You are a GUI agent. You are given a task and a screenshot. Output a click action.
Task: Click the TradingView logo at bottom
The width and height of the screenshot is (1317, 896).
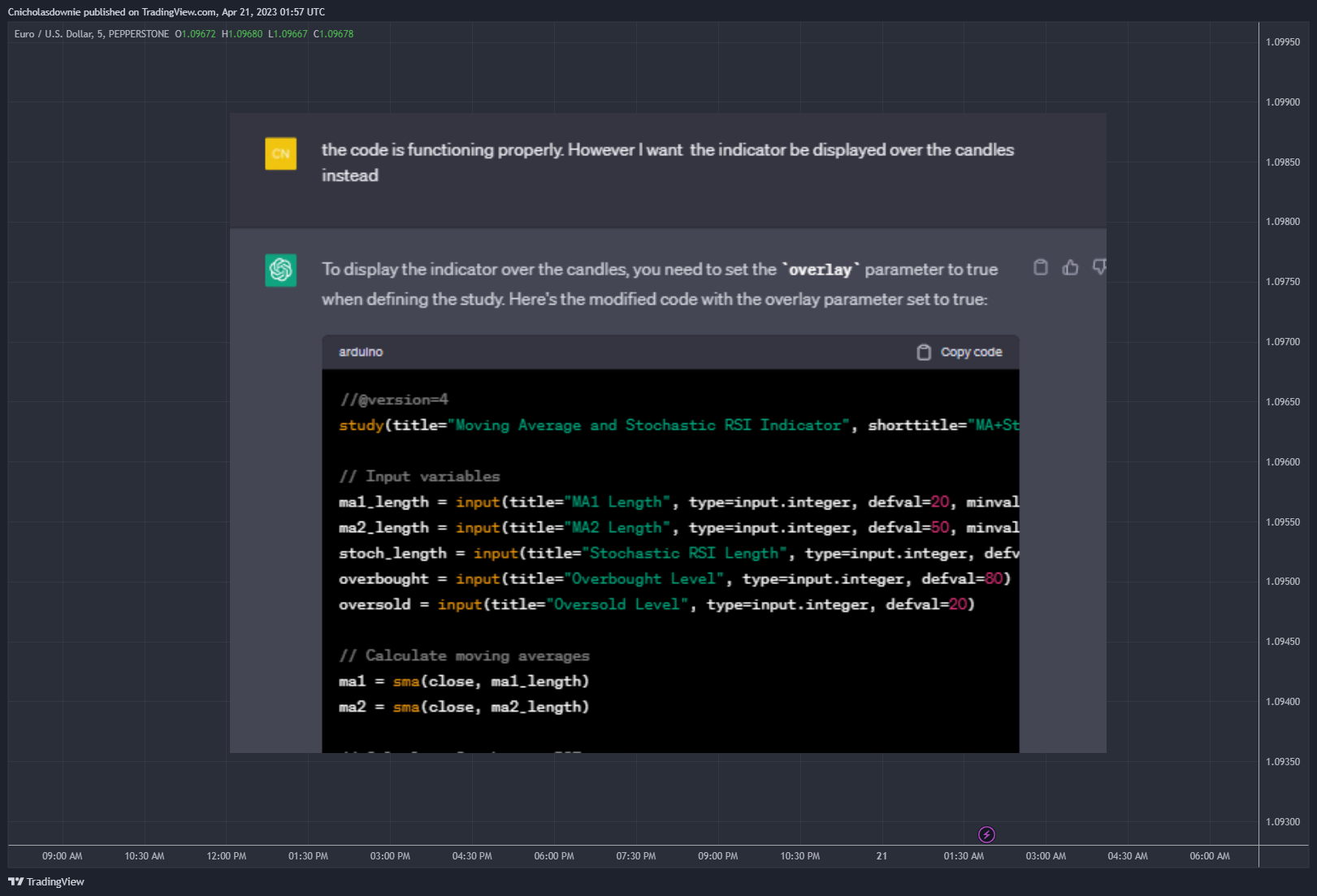(46, 881)
